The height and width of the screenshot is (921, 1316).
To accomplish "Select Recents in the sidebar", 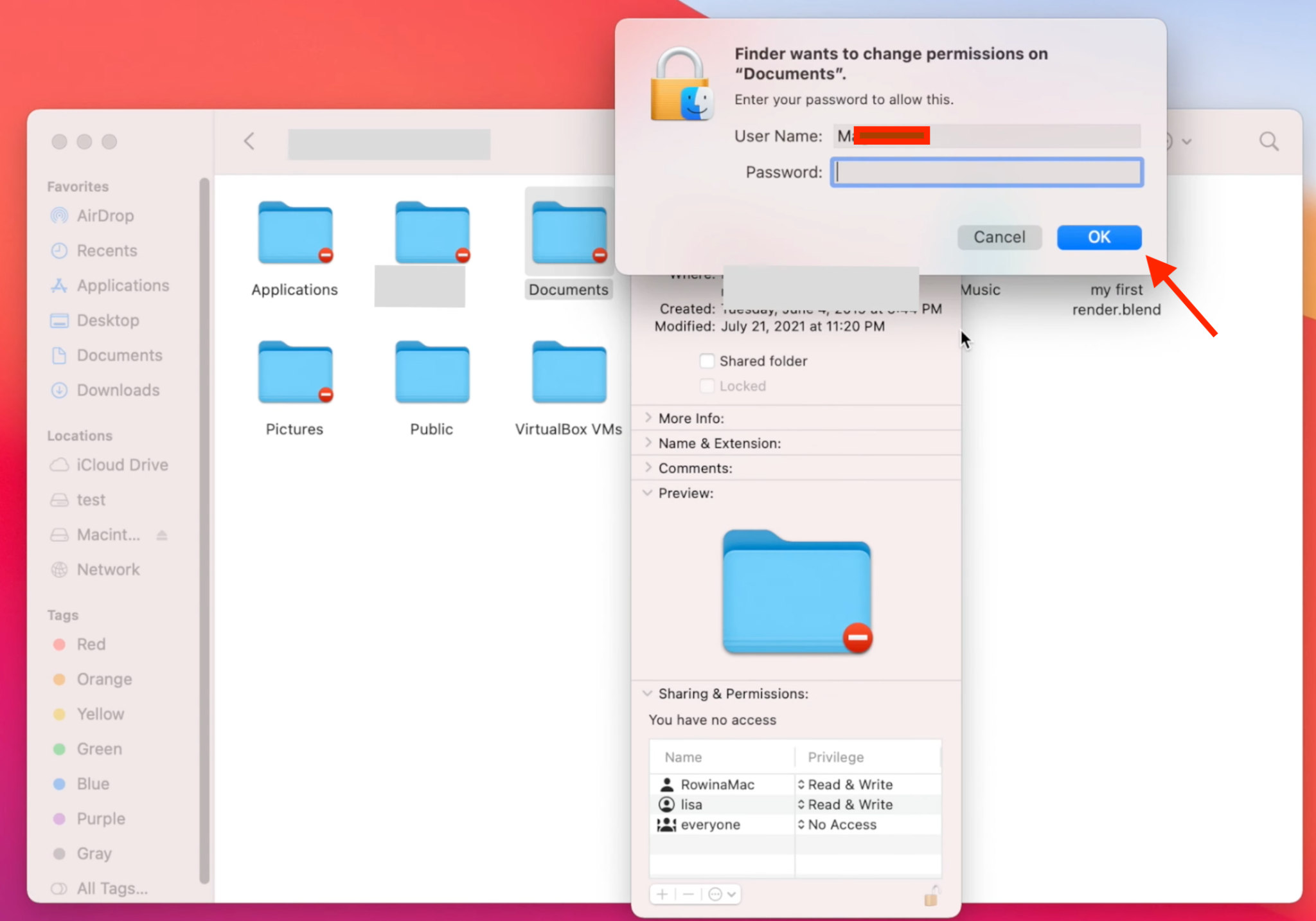I will (x=107, y=250).
